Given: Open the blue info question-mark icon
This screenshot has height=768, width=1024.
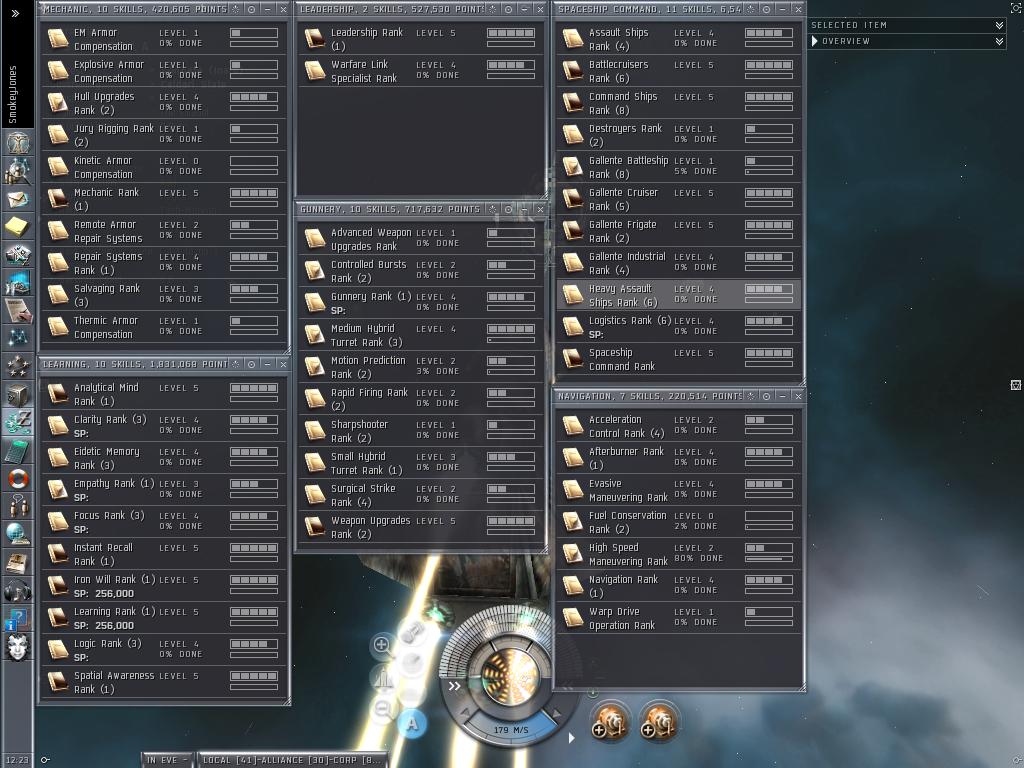Looking at the screenshot, I should tap(18, 618).
